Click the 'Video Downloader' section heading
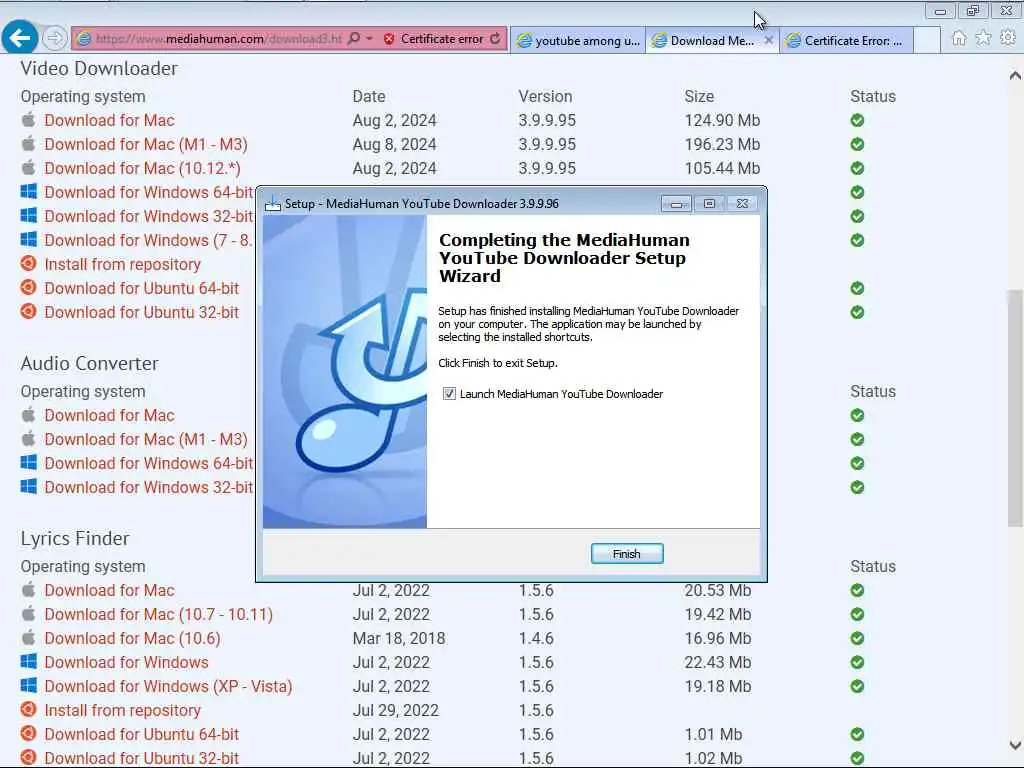This screenshot has height=768, width=1024. [x=99, y=69]
